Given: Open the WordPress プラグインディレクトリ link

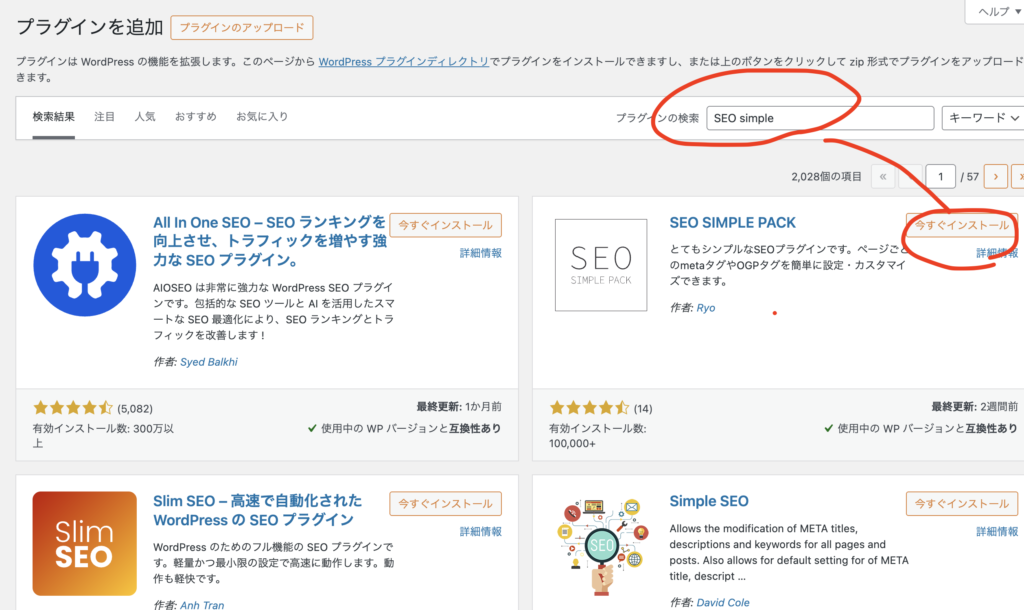Looking at the screenshot, I should 404,61.
